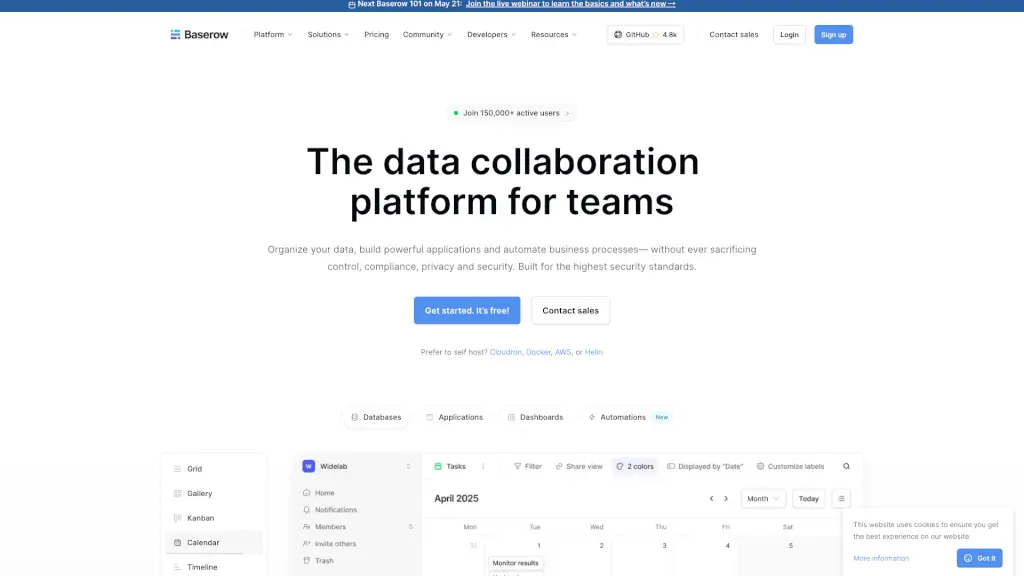This screenshot has width=1024, height=576.
Task: Open the Widelab workspace switcher
Action: (357, 466)
